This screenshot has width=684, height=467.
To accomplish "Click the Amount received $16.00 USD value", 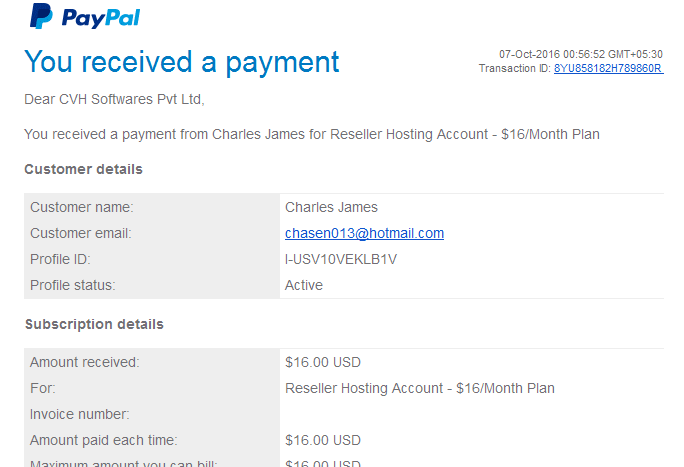I will pos(323,362).
